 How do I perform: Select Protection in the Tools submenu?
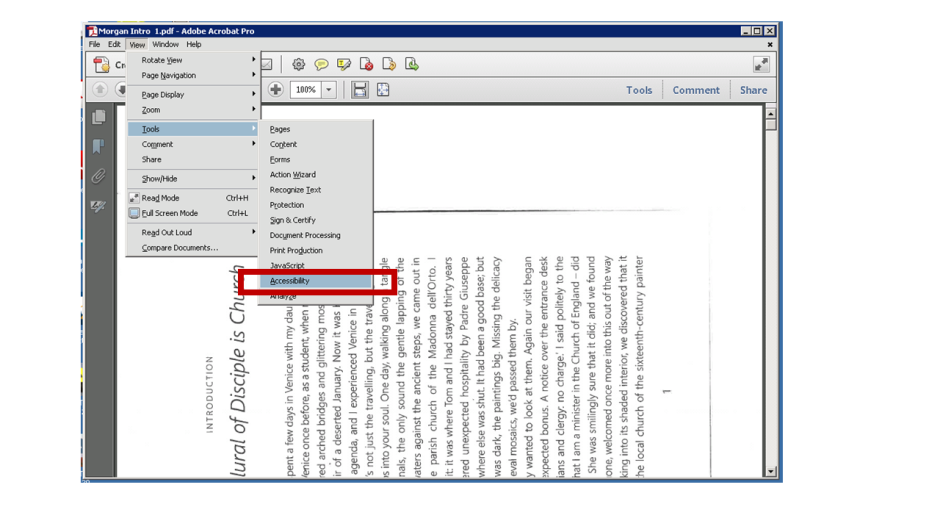pos(316,205)
